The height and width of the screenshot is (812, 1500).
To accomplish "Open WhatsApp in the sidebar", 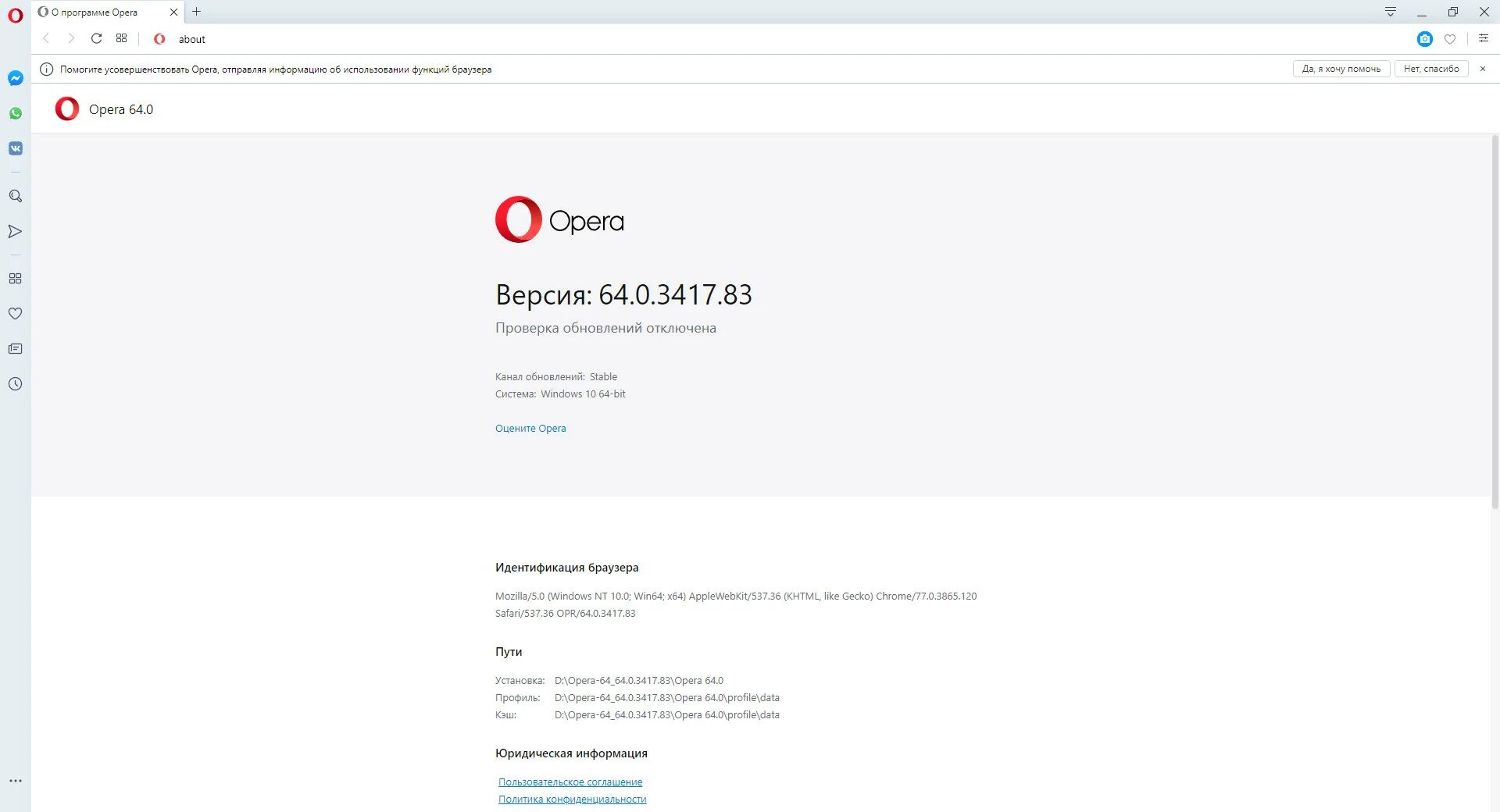I will 16,113.
